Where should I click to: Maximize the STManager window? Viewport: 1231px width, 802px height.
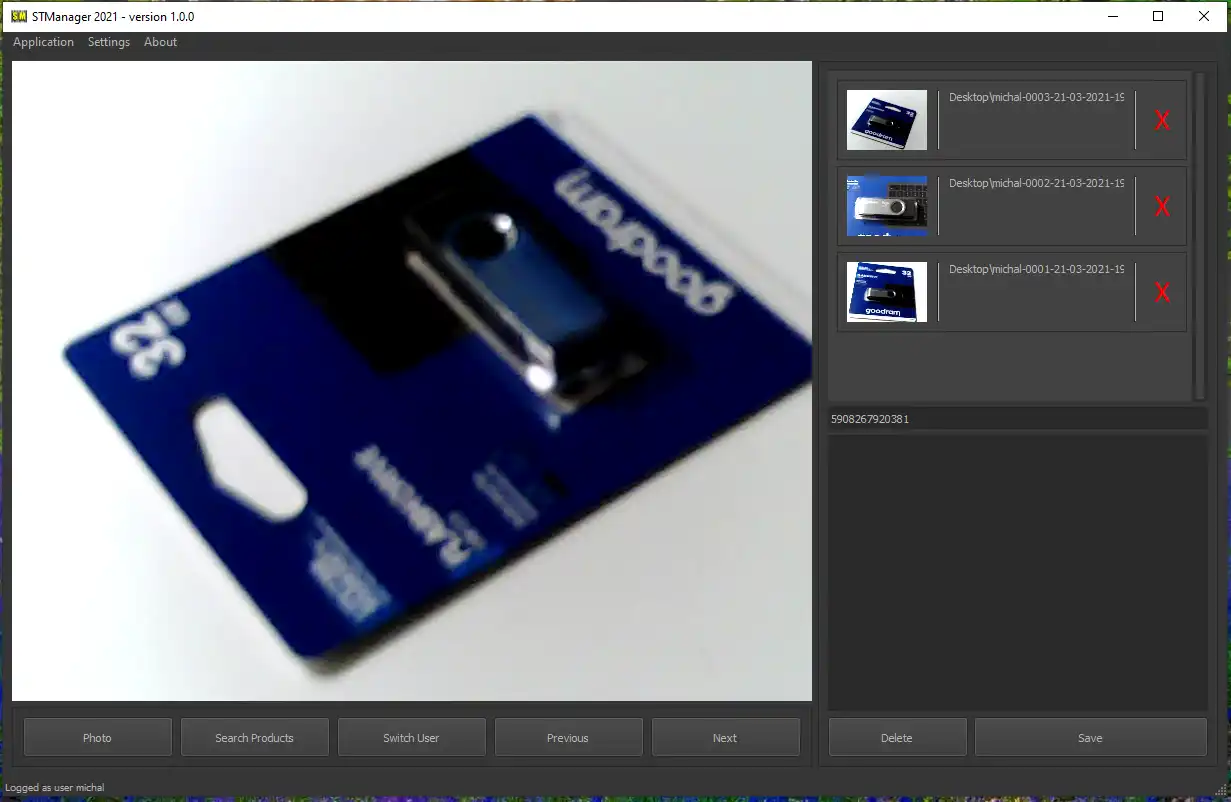[x=1158, y=16]
